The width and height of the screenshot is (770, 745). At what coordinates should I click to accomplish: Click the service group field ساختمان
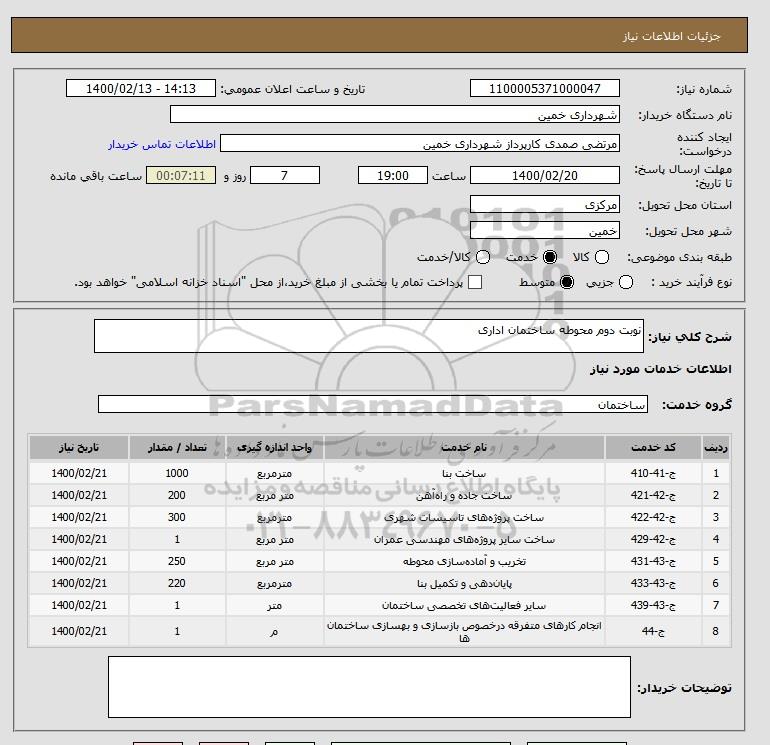click(x=373, y=404)
